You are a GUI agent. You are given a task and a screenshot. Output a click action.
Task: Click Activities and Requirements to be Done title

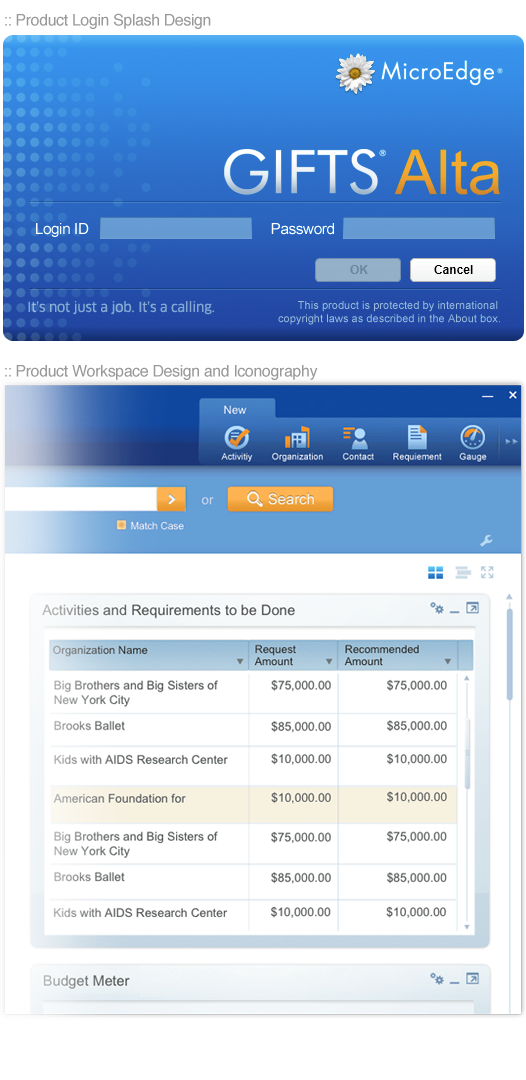click(x=169, y=610)
